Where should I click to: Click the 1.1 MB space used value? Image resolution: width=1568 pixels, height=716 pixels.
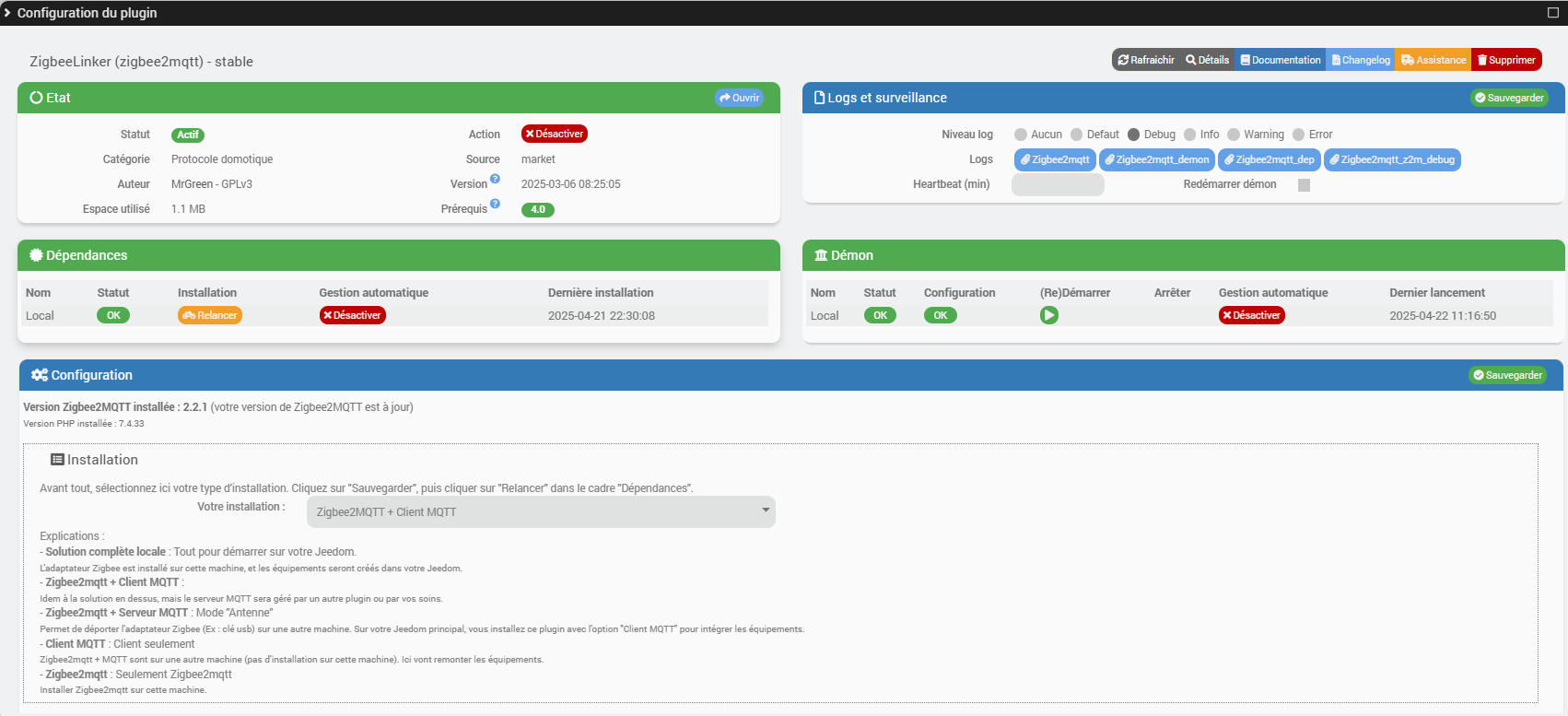188,209
